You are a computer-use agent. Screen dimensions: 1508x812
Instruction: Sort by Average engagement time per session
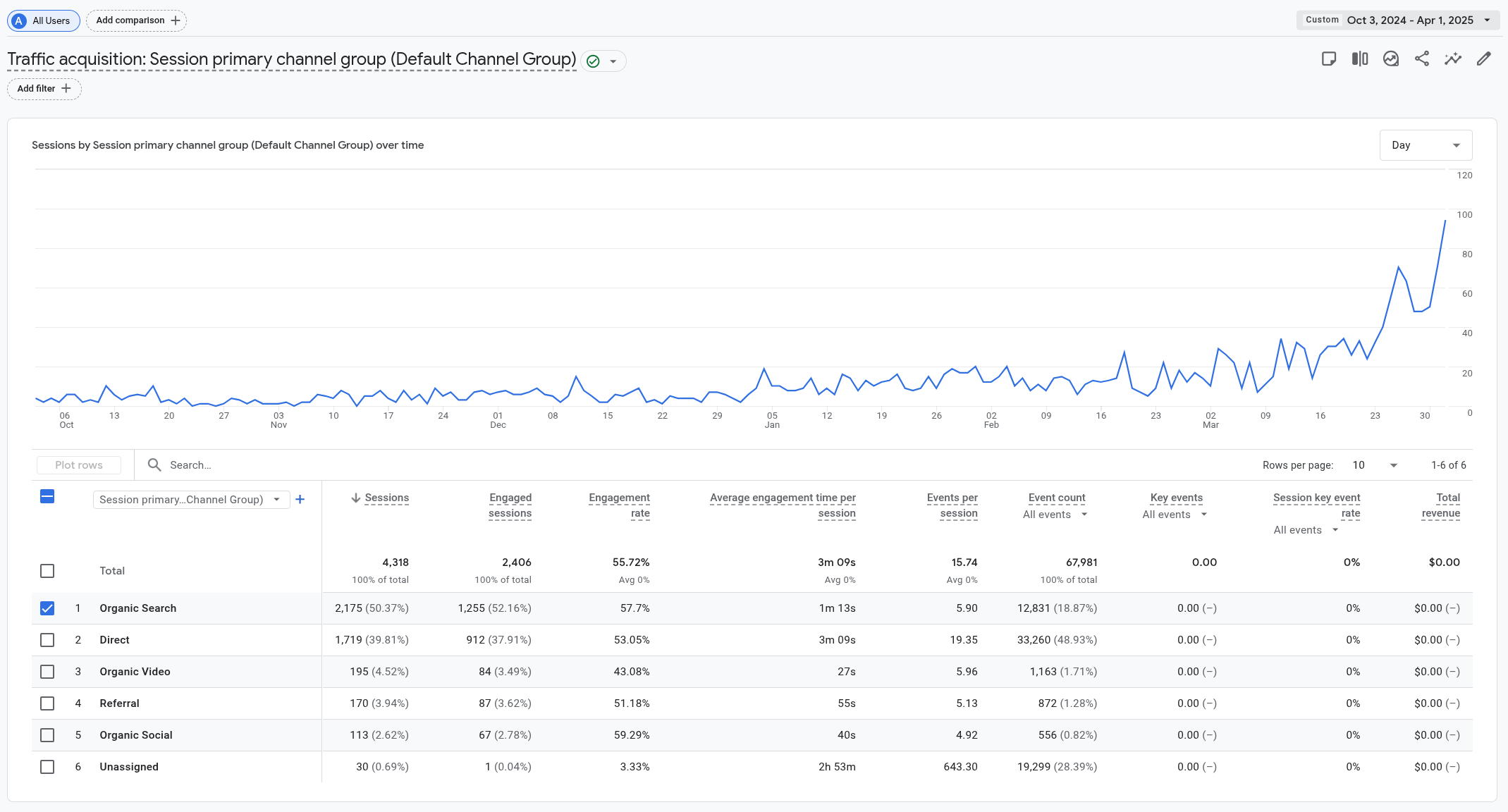(783, 505)
